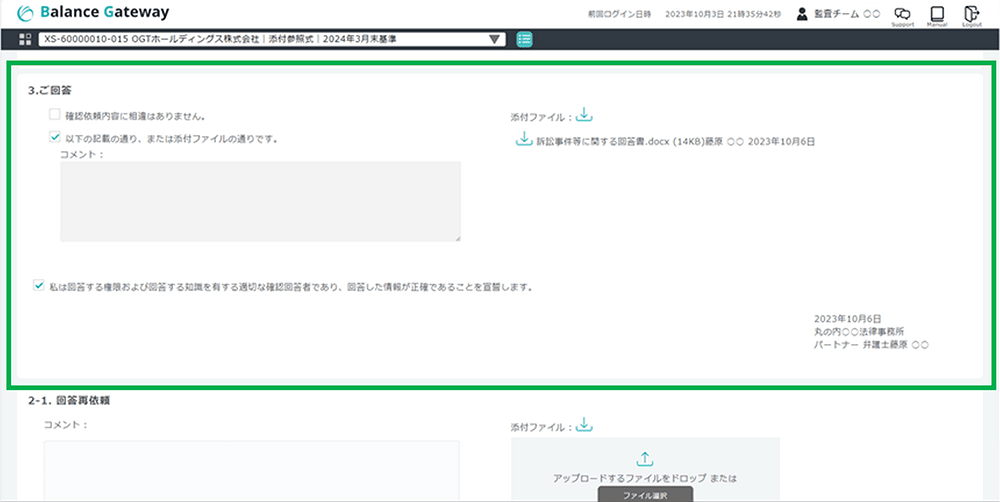Open the Manual icon
1000x502 pixels.
[937, 14]
